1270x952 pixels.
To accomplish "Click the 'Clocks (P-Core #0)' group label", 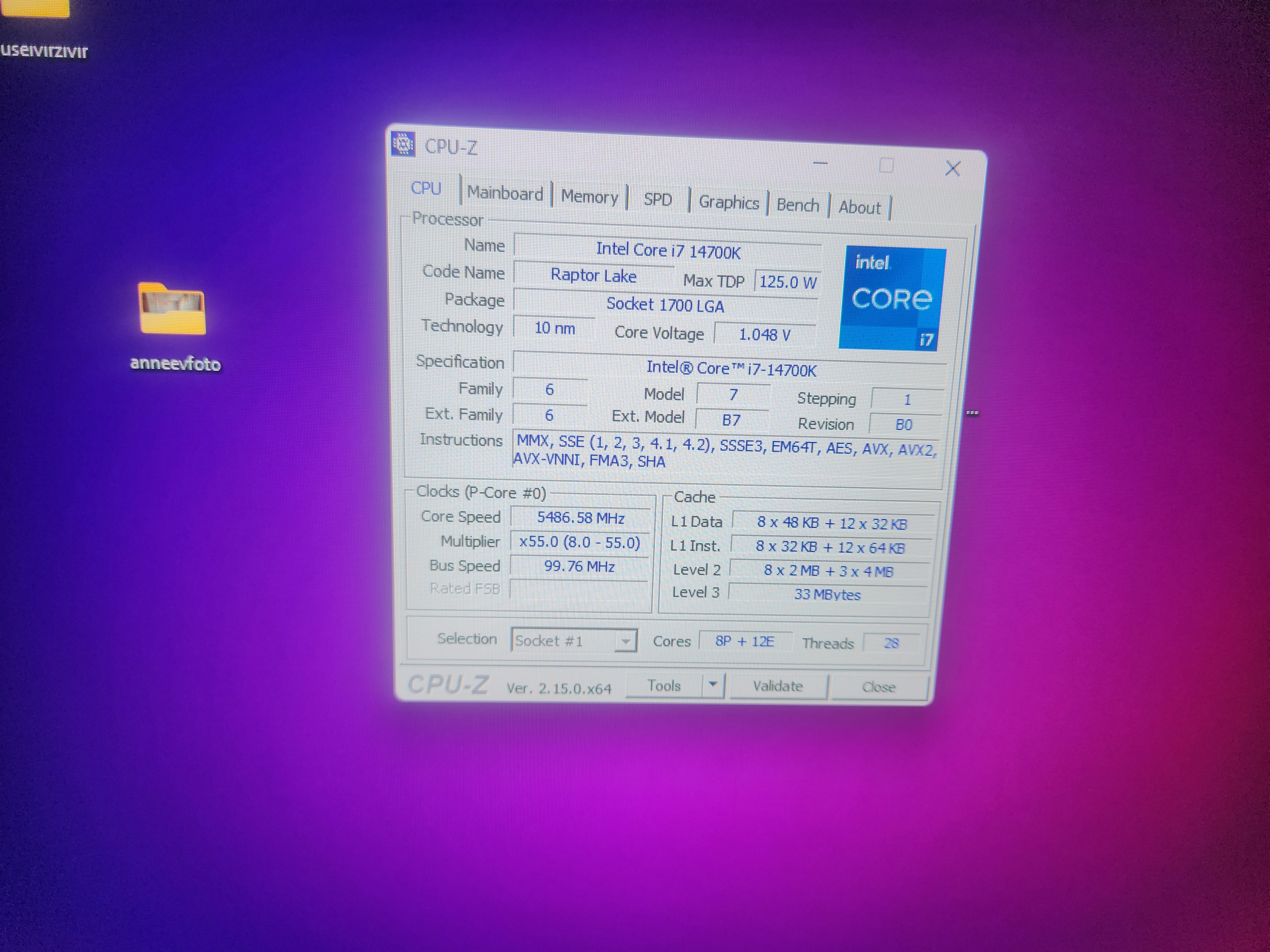I will point(481,493).
